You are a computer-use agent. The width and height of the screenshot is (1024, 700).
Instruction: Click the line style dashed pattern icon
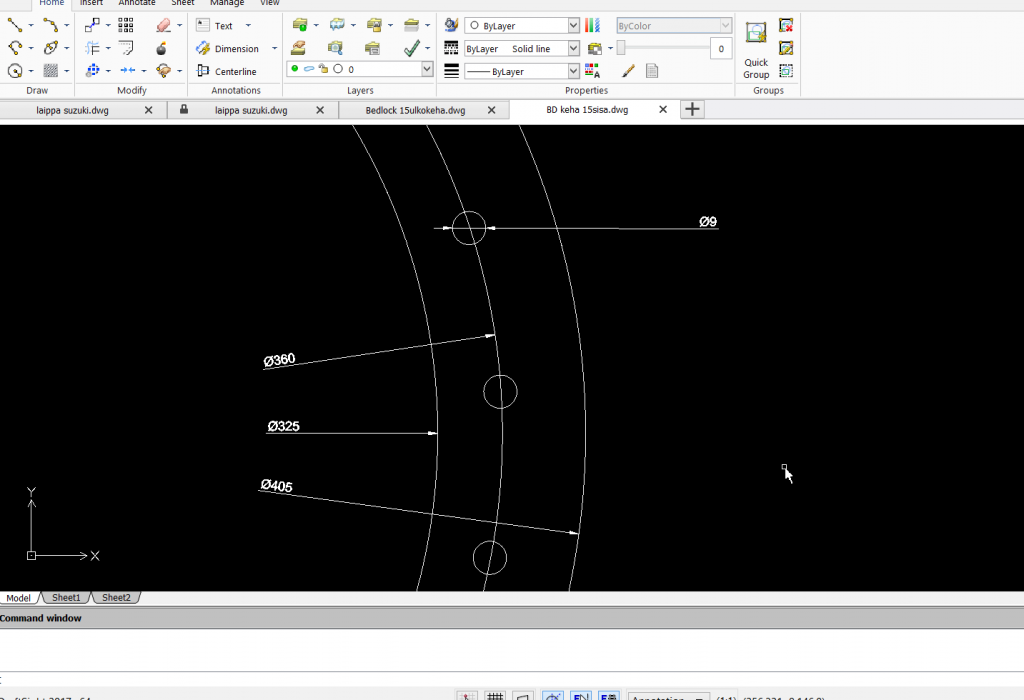point(451,48)
